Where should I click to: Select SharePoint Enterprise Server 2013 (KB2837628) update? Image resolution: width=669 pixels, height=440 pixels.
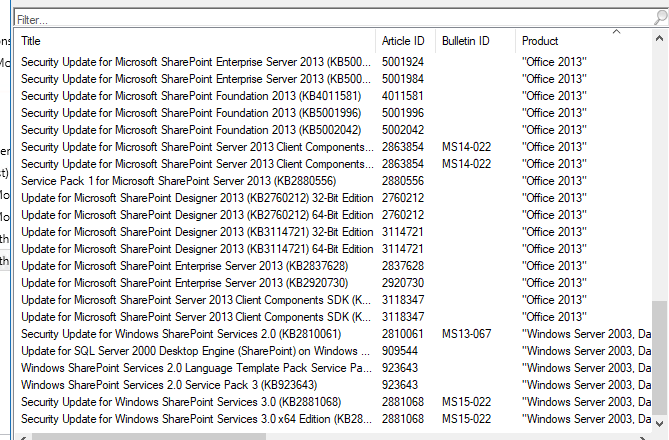tap(335, 266)
